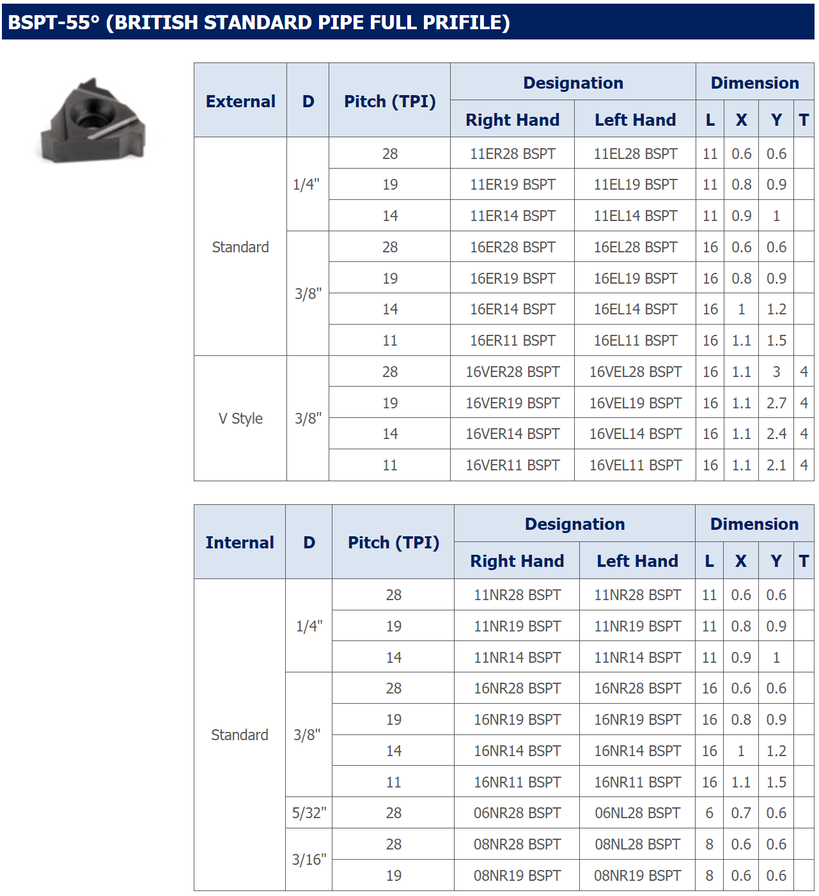This screenshot has width=819, height=896.
Task: Click the 06NR28 BSPT designation
Action: pyautogui.click(x=517, y=813)
